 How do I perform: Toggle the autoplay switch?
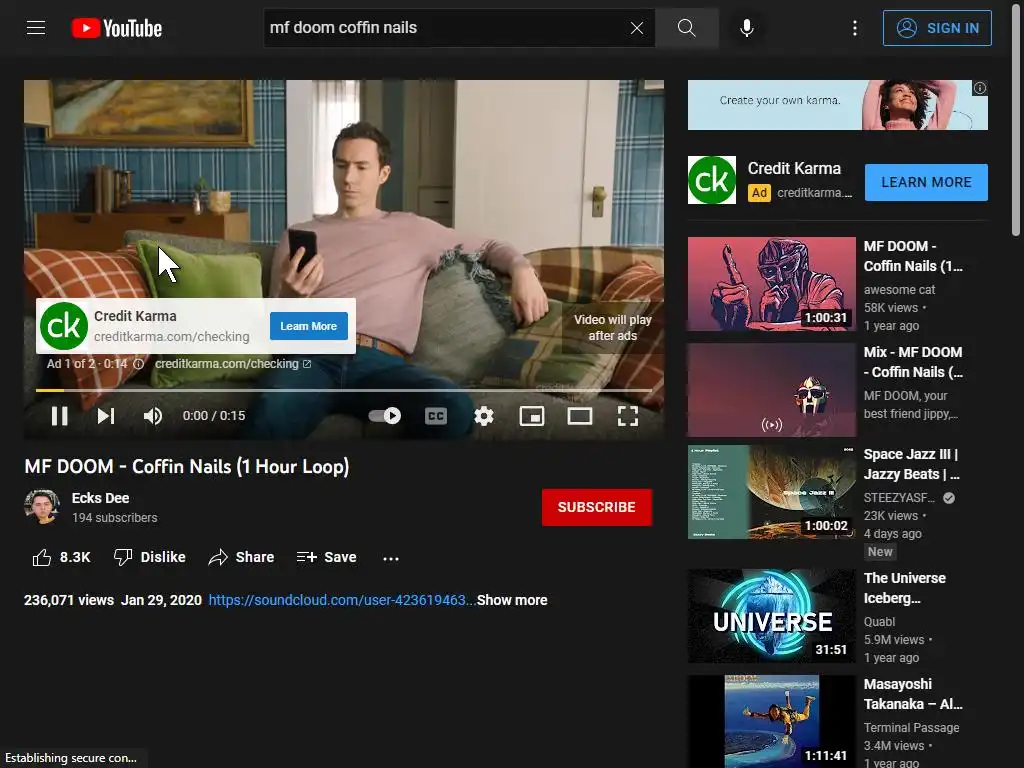(x=385, y=416)
